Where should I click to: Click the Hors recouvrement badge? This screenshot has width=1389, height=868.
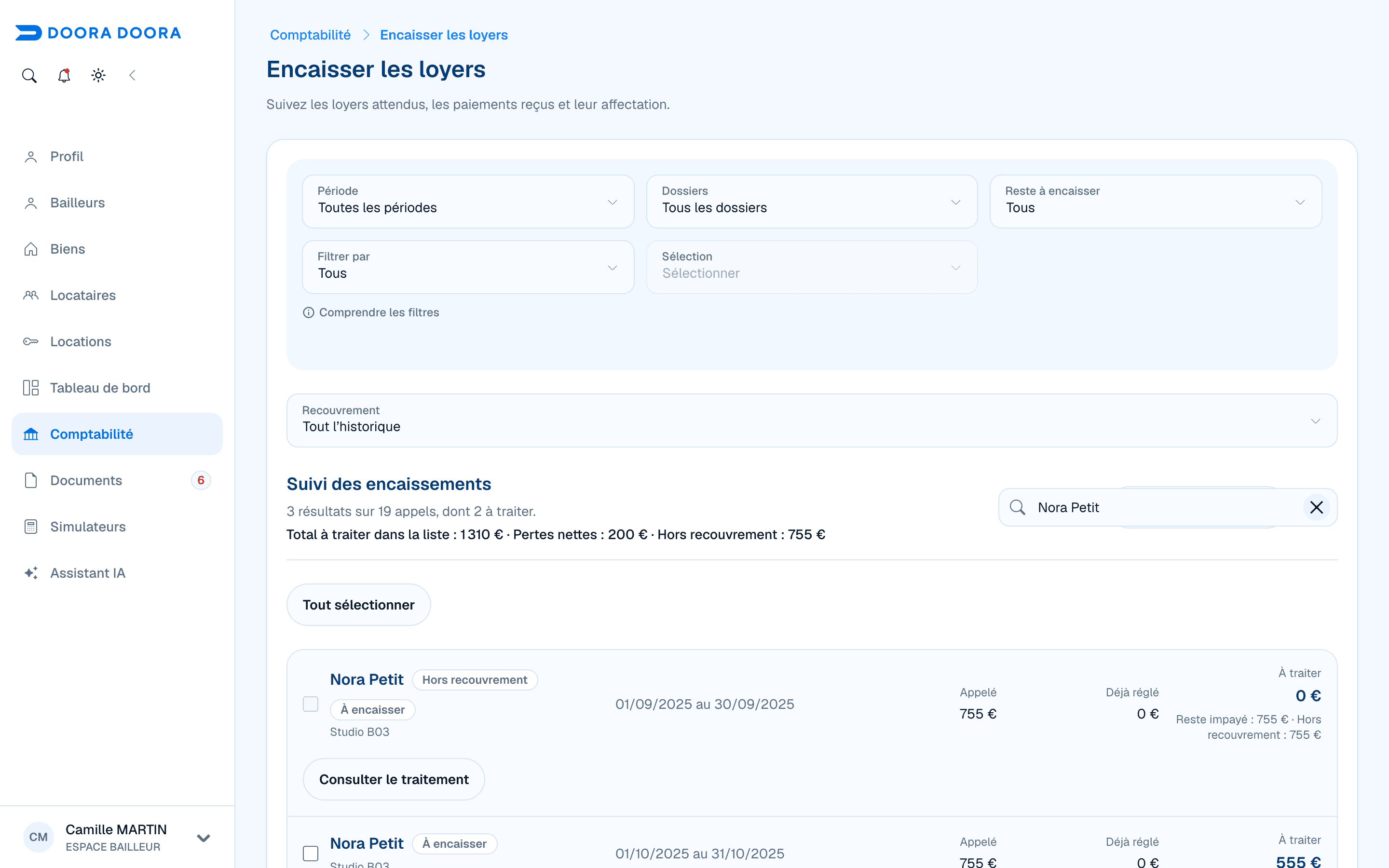tap(475, 680)
